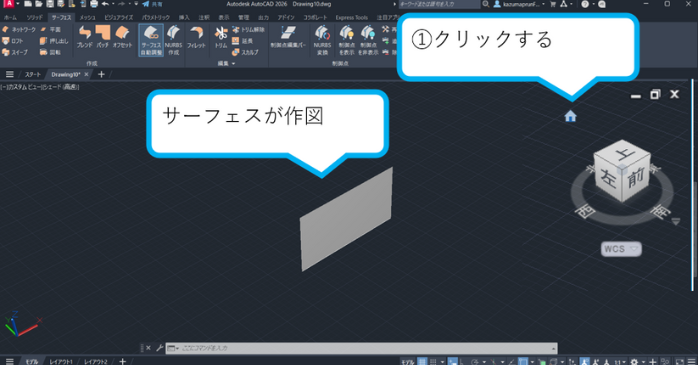
Task: Toggle the grid display in the status bar
Action: point(422,361)
